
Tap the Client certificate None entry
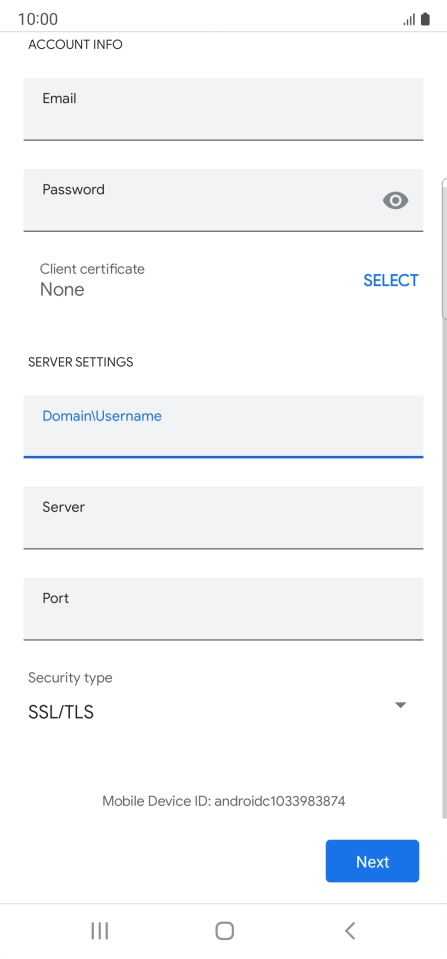(x=92, y=280)
